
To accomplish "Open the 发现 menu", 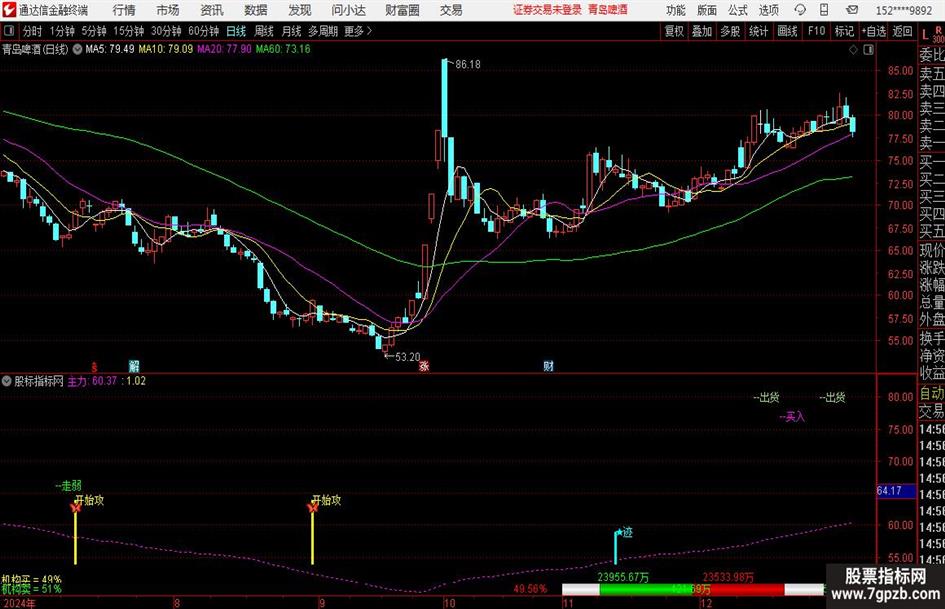I will [300, 10].
